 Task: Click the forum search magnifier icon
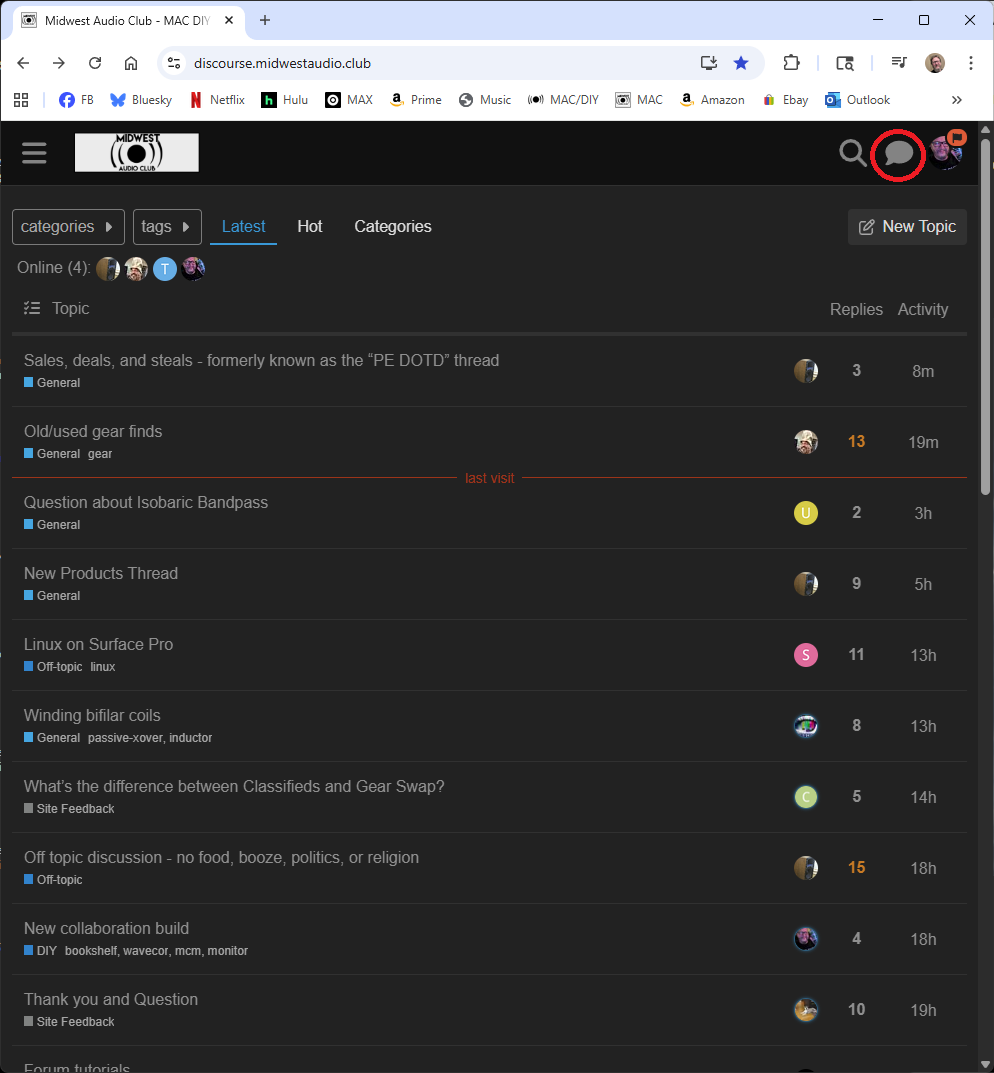pyautogui.click(x=852, y=153)
